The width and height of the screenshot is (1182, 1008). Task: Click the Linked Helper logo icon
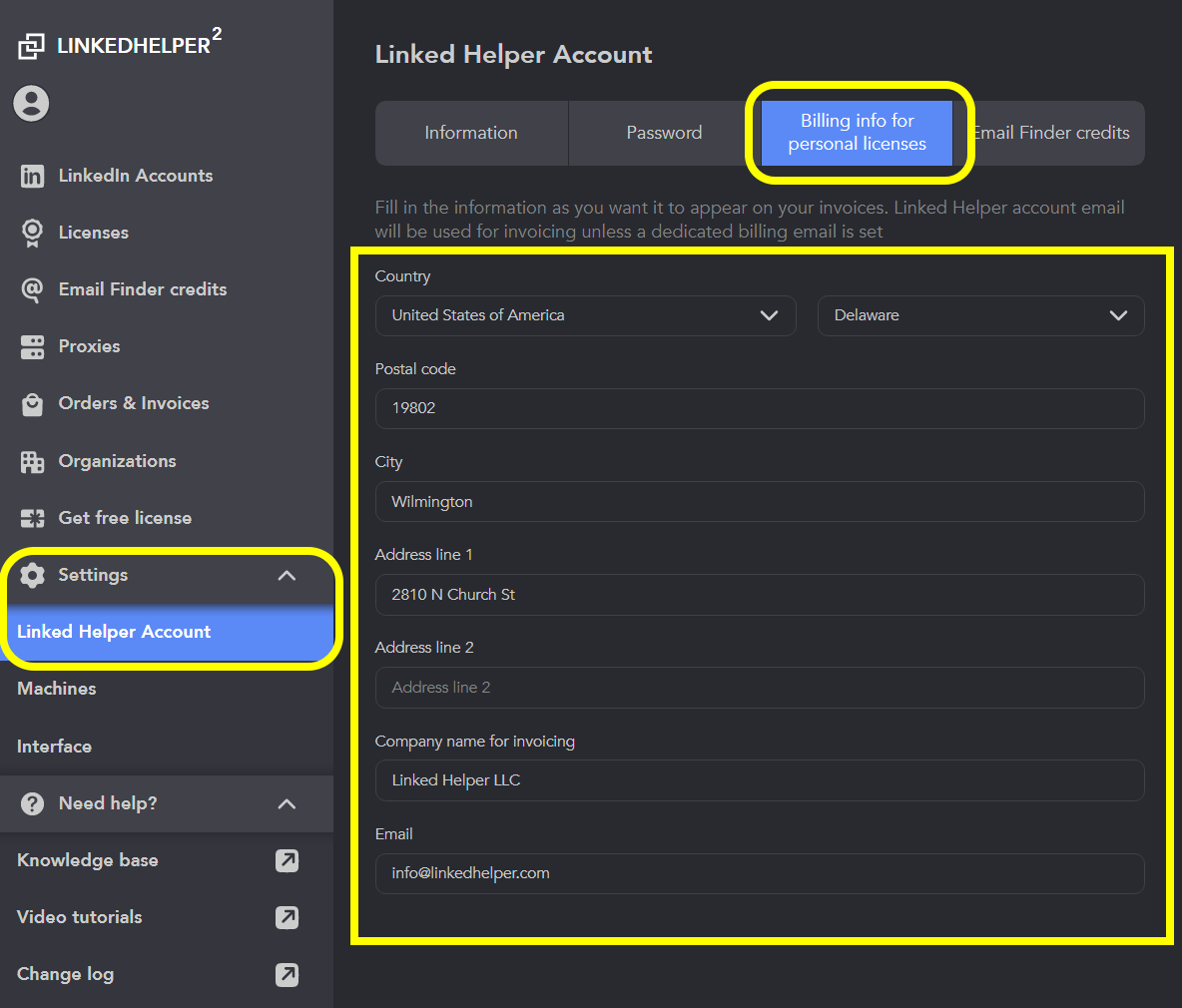[x=31, y=46]
